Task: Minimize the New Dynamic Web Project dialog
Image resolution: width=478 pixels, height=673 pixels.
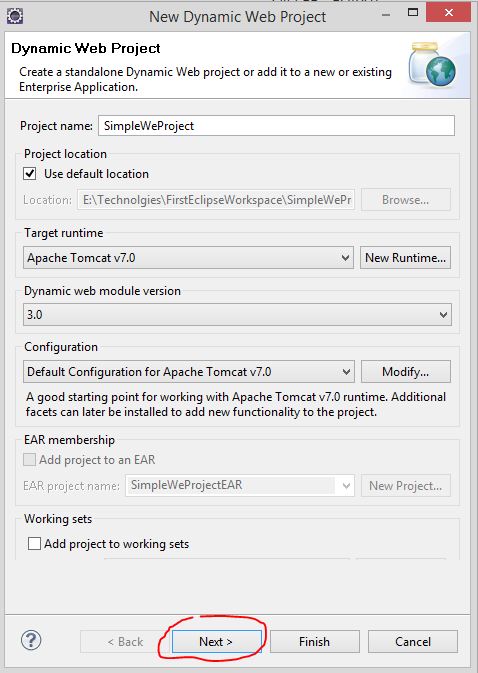Action: click(386, 15)
